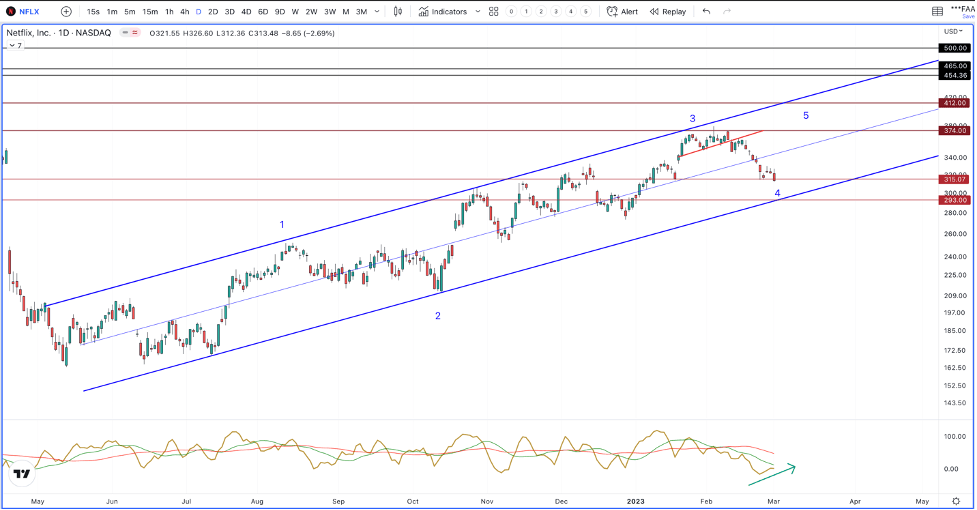Open the USD currency dropdown
Screen dimensions: 977x510
(x=953, y=31)
